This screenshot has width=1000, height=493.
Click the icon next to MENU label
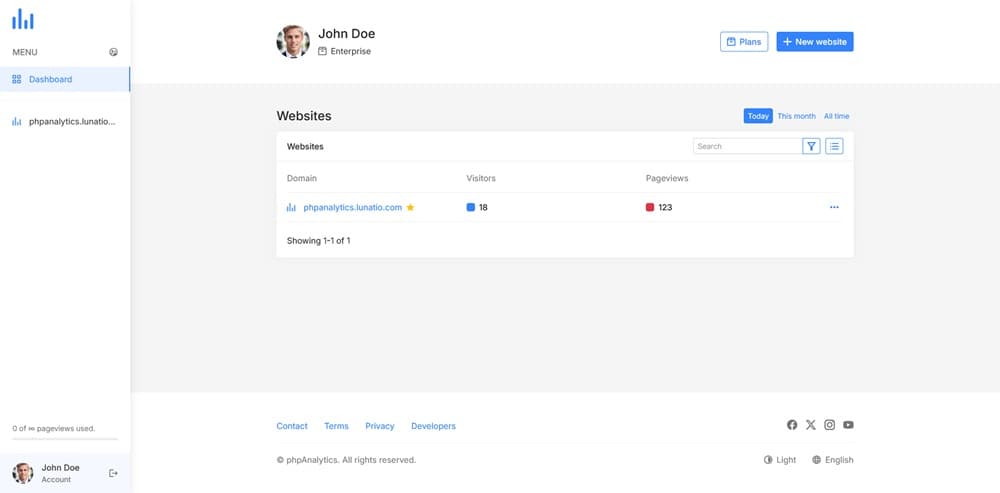(114, 52)
